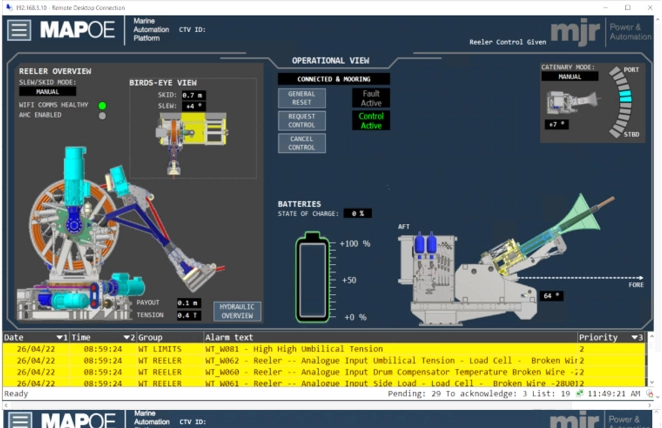Click the List: 19 status text
Screen dimensions: 662x428
(551, 394)
